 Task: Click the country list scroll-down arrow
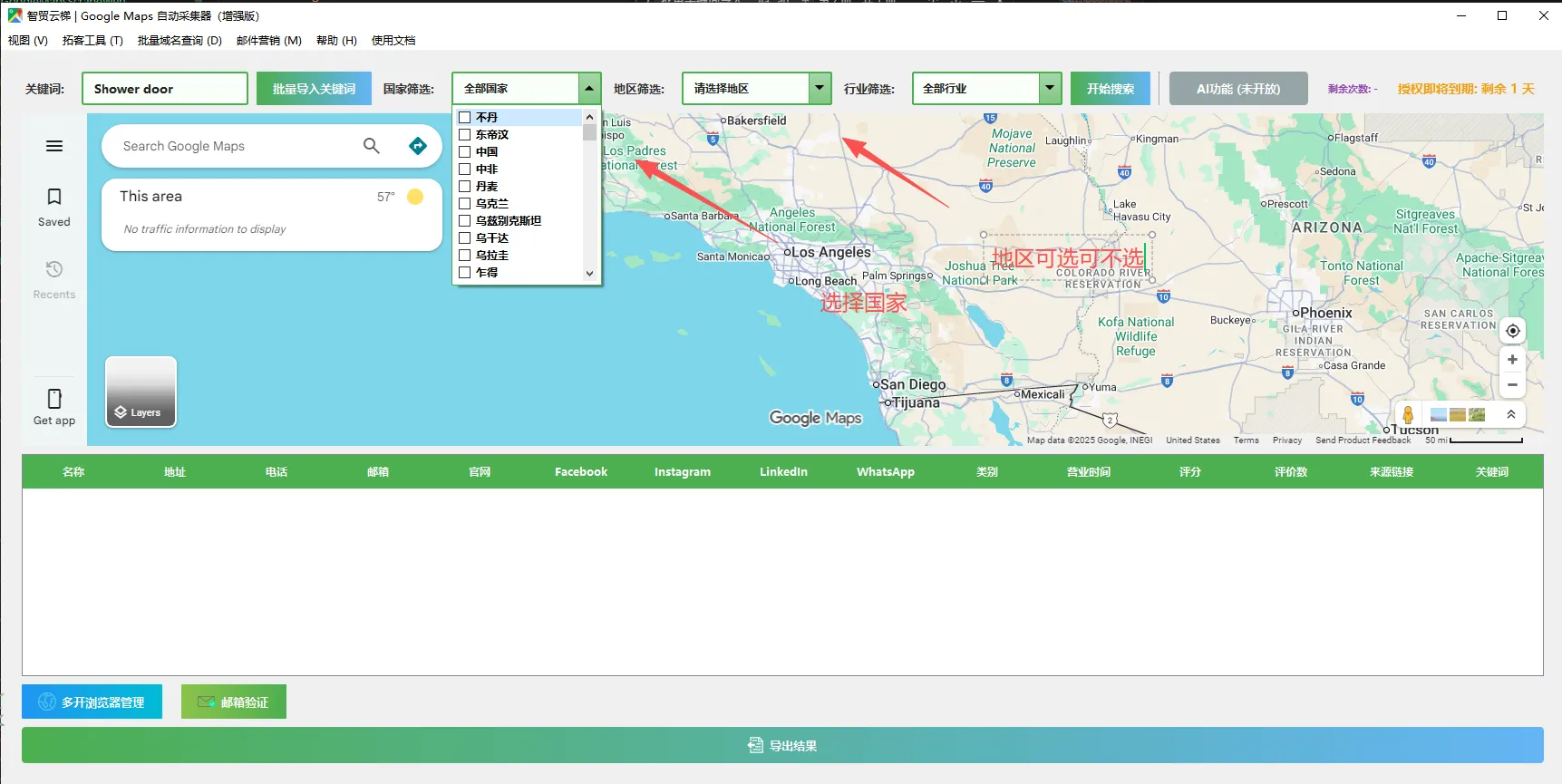(x=589, y=274)
